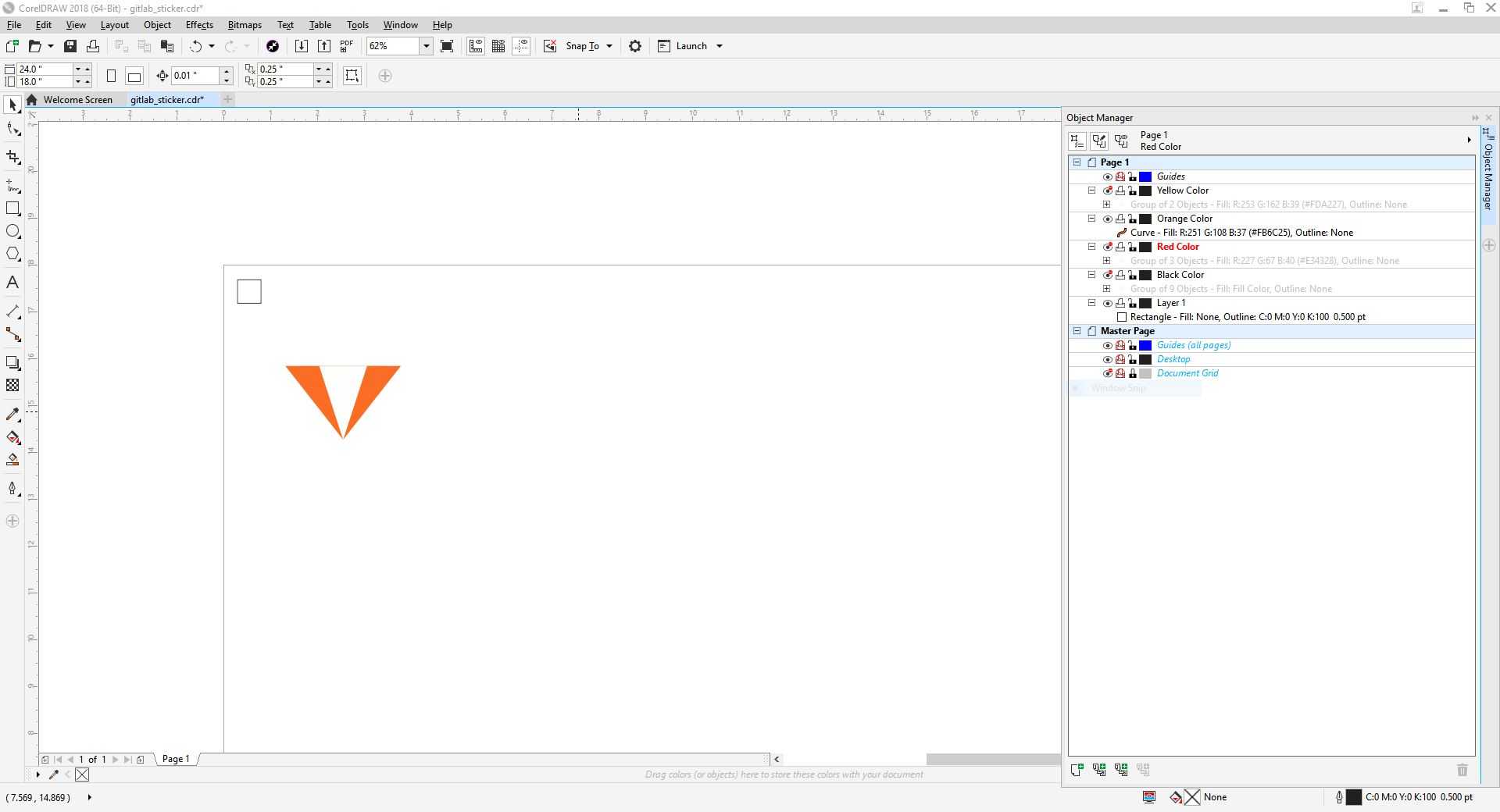The height and width of the screenshot is (812, 1500).
Task: Hide the Orange Color layer
Action: (1107, 219)
